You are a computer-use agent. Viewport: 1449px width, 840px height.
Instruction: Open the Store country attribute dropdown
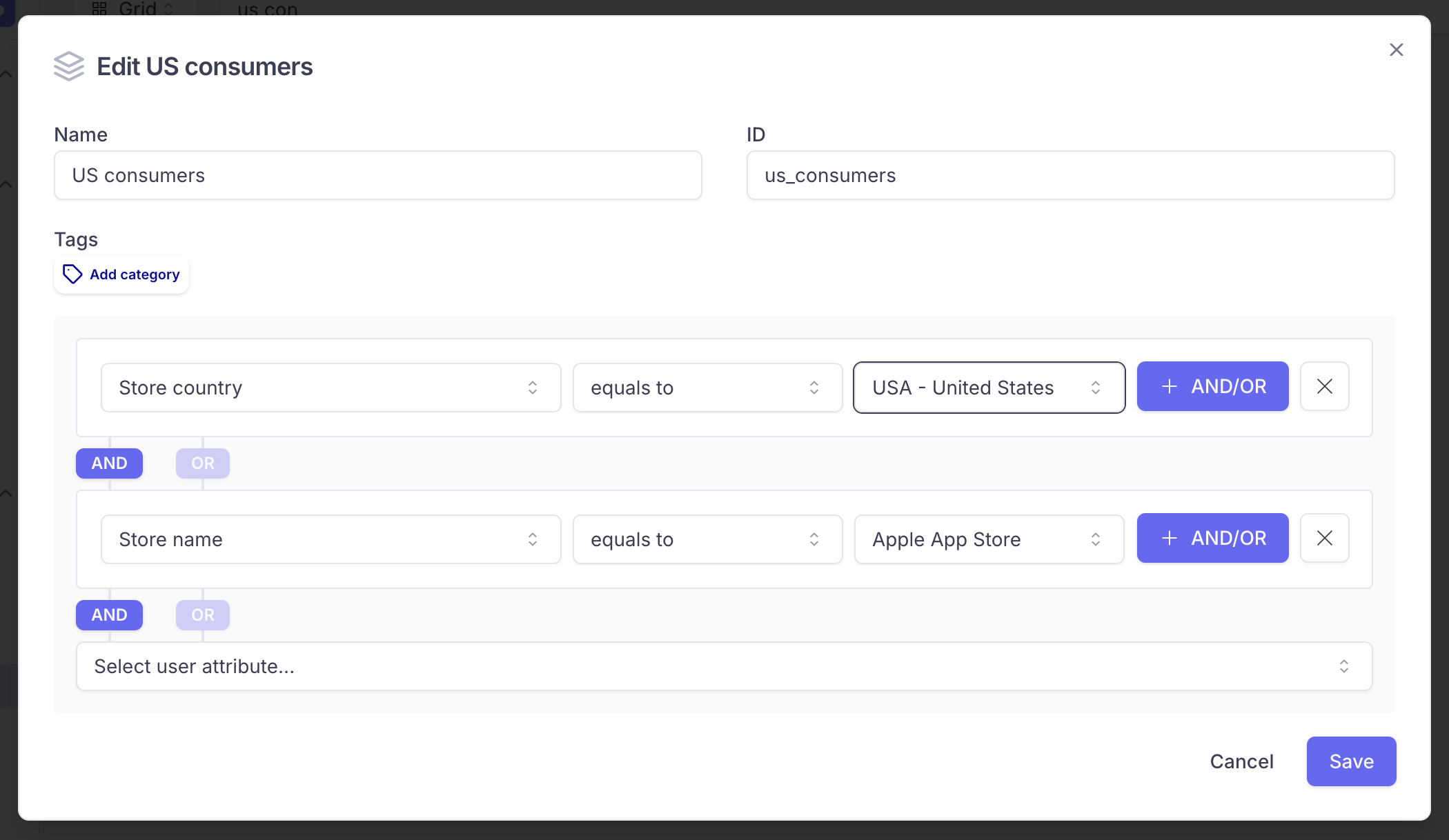[331, 388]
